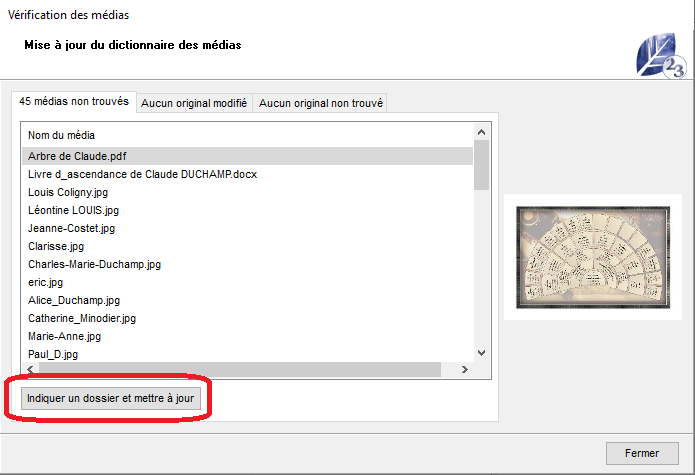Select the 'Livre d_ascendance de Claude DUCHAMP.docx' entry
This screenshot has height=475, width=695.
142,174
